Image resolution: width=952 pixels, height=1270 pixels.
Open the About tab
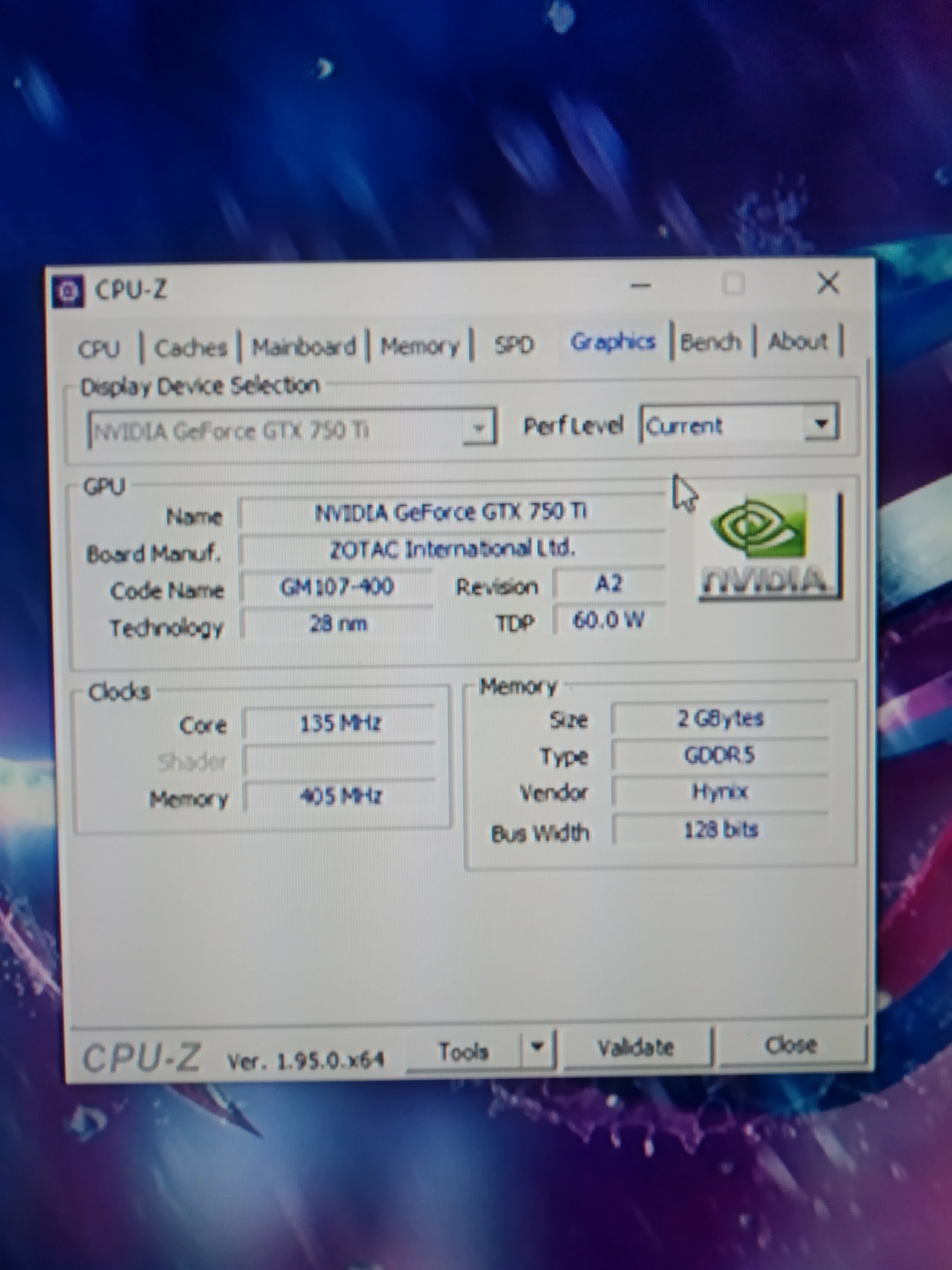click(x=798, y=342)
